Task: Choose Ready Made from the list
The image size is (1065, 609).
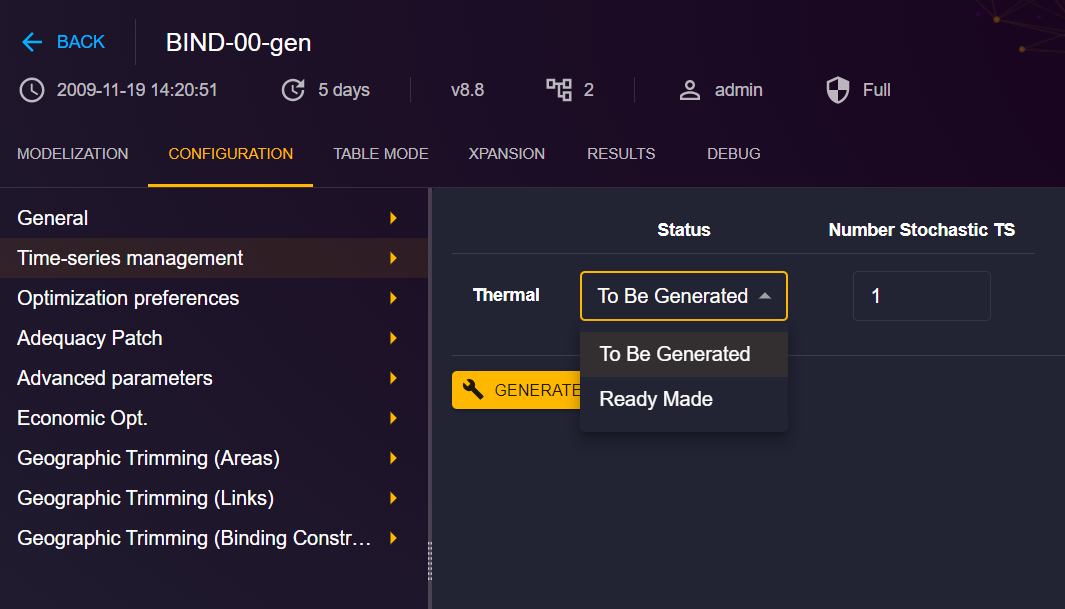Action: click(683, 399)
